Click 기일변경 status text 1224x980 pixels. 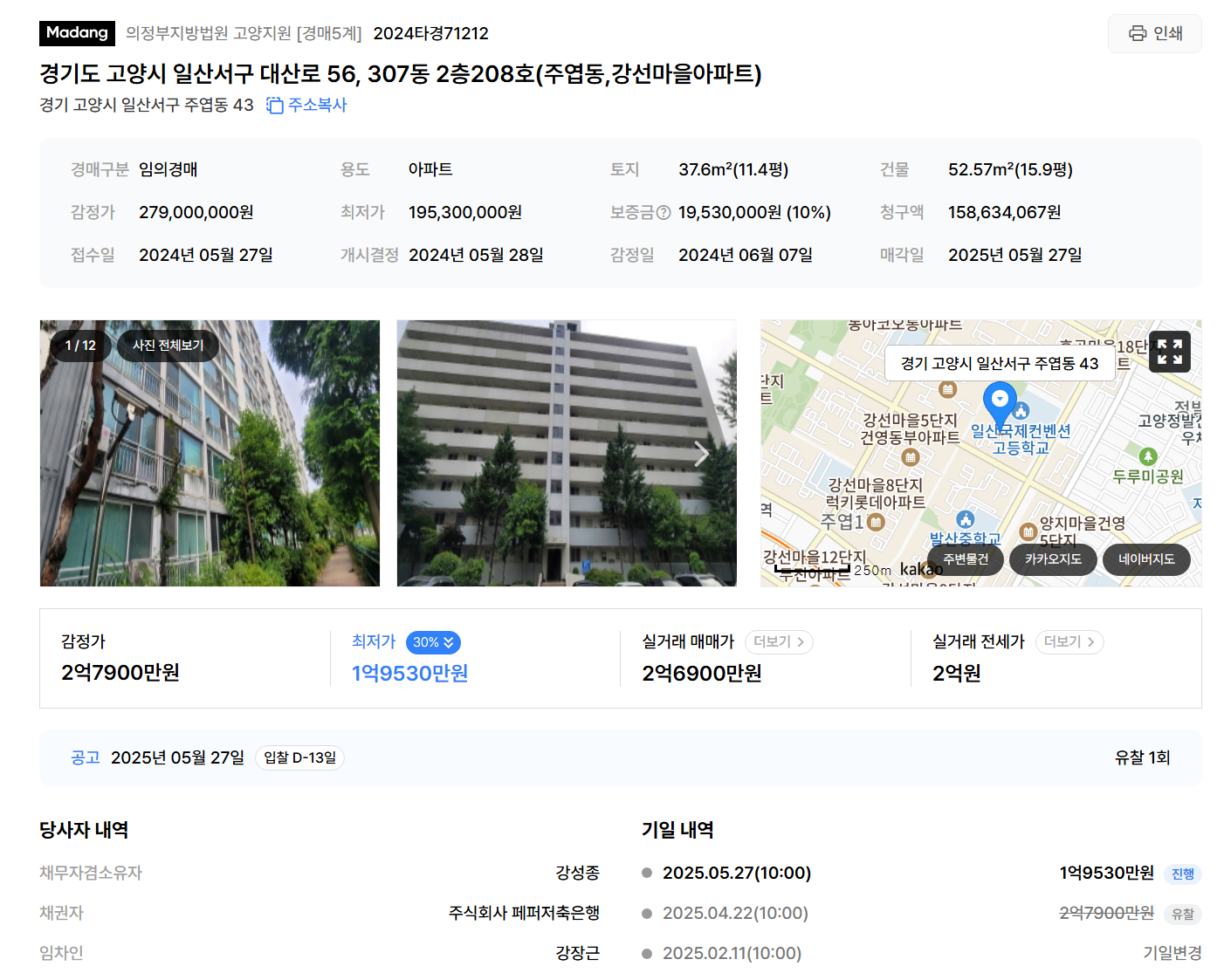click(x=1172, y=953)
